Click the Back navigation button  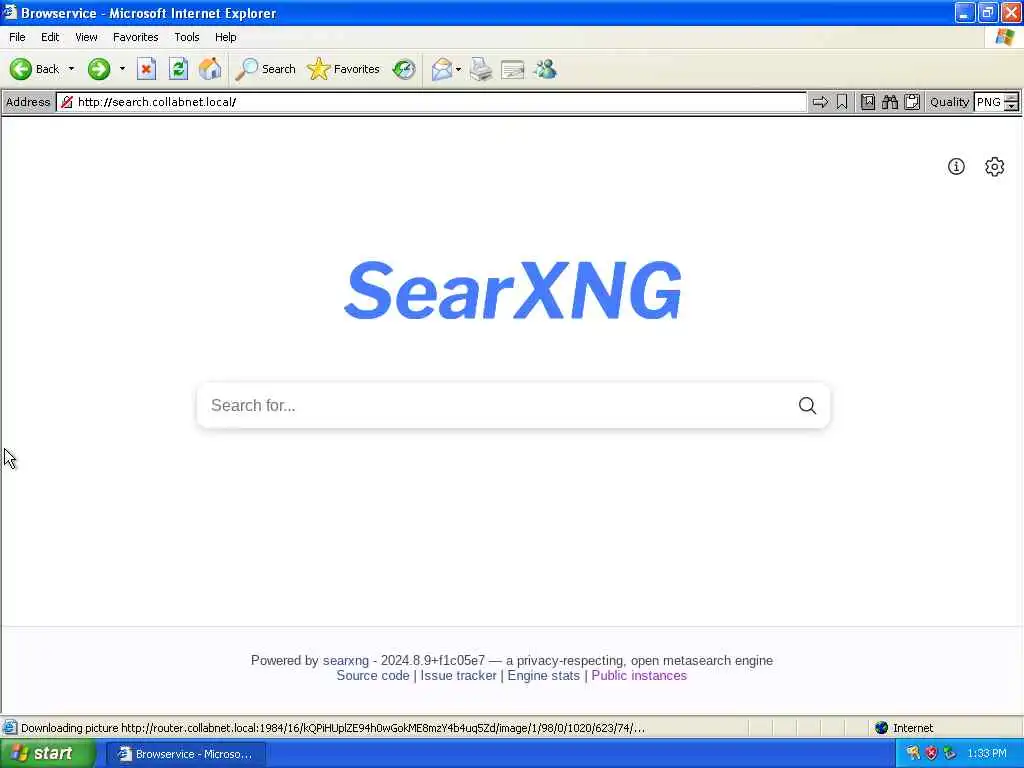[x=34, y=69]
